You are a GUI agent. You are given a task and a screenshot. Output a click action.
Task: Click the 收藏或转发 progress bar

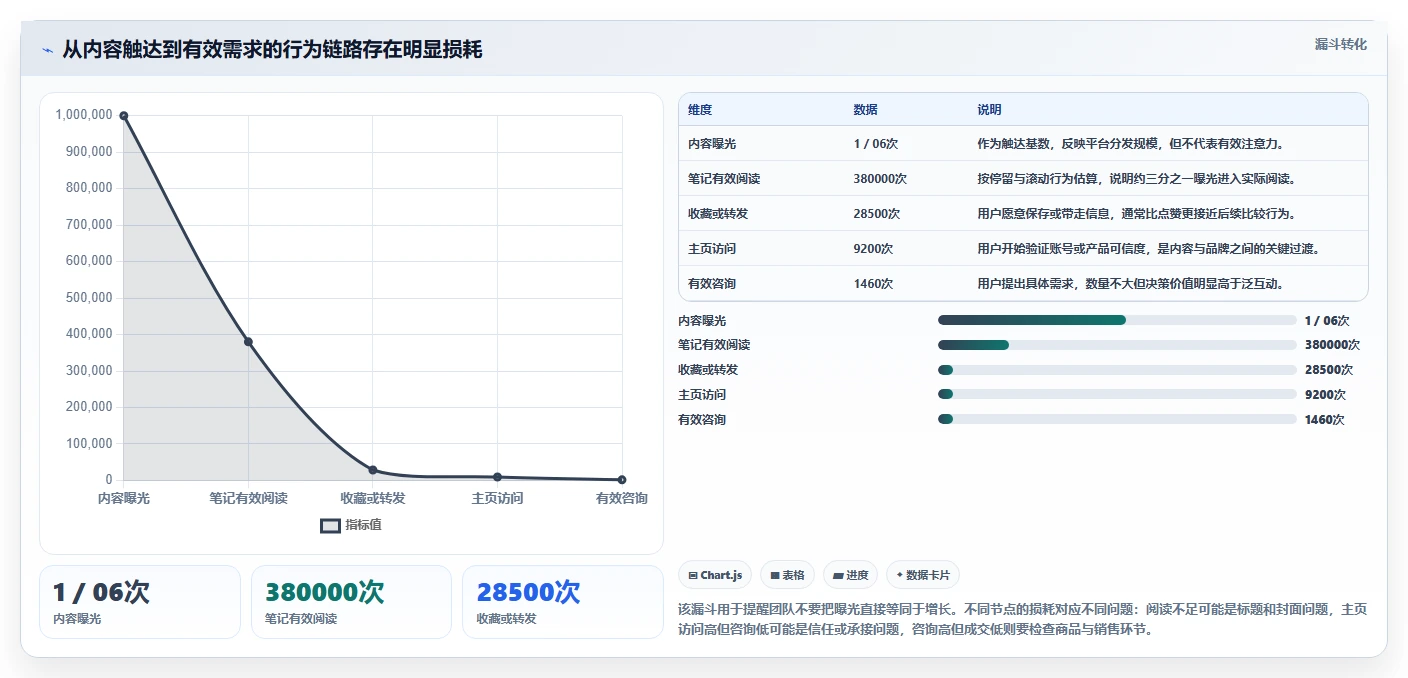tap(1117, 370)
